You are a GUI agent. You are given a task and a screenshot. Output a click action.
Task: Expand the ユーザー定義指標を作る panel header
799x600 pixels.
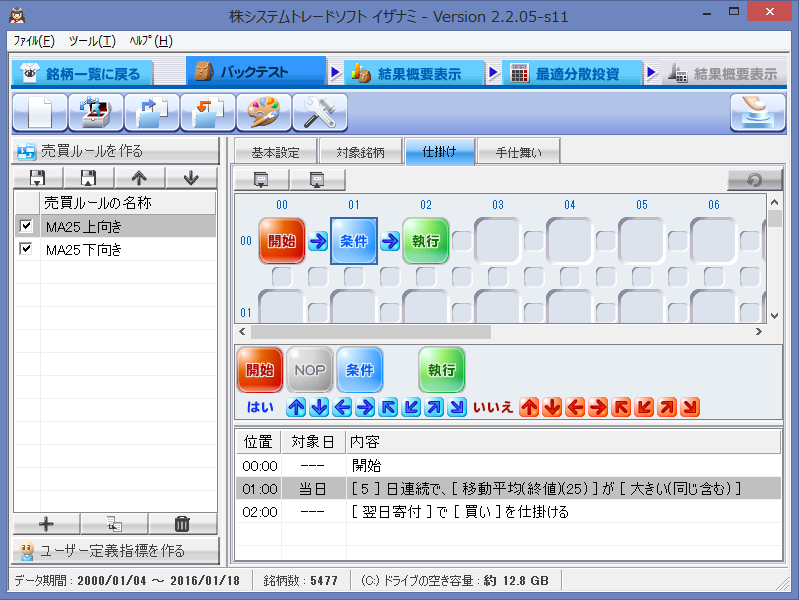(x=116, y=551)
